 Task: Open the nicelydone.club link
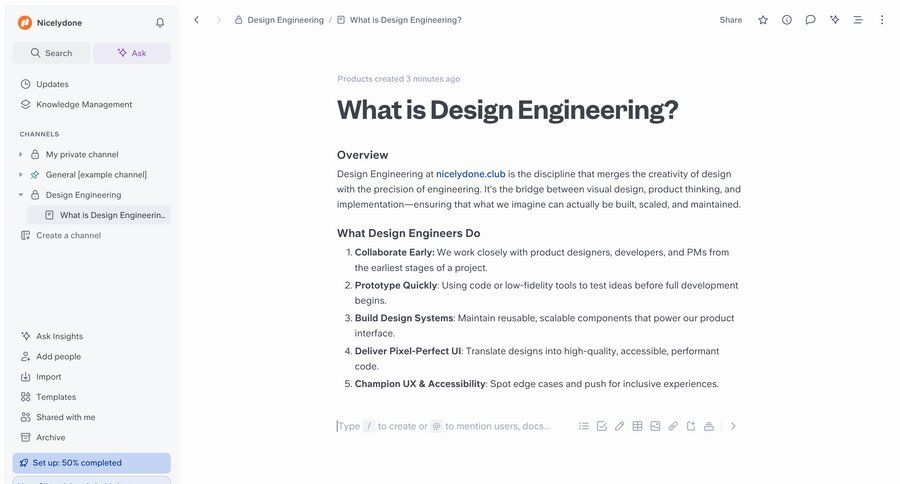tap(470, 173)
